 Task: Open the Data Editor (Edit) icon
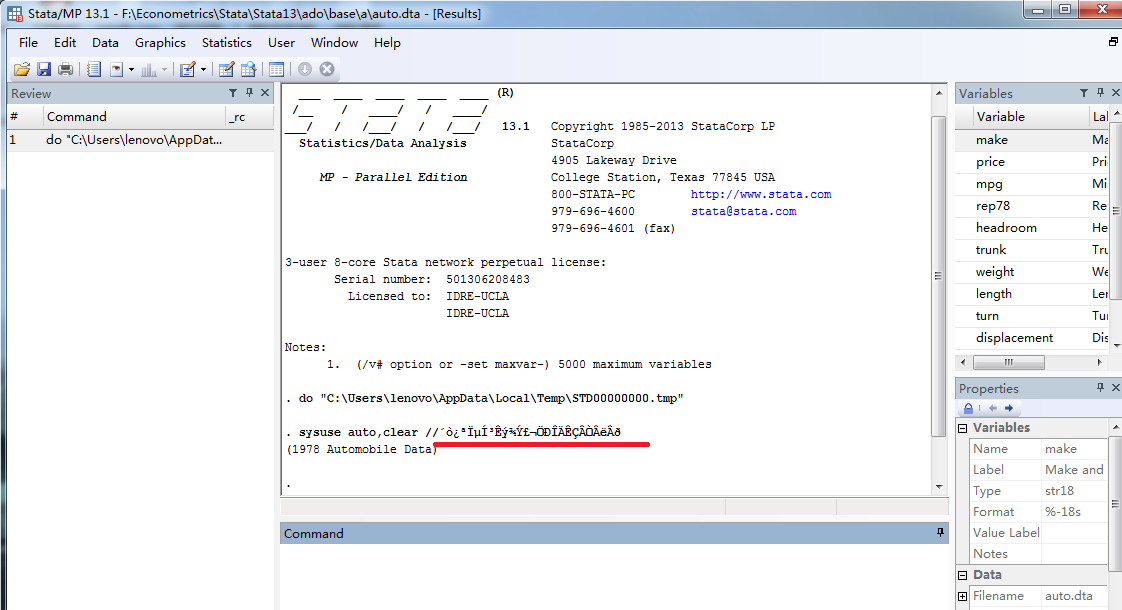tap(226, 69)
